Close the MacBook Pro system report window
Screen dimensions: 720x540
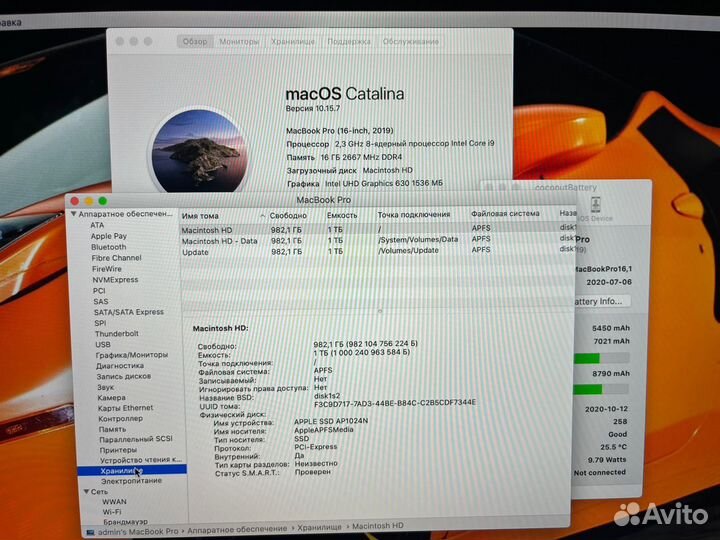click(75, 201)
